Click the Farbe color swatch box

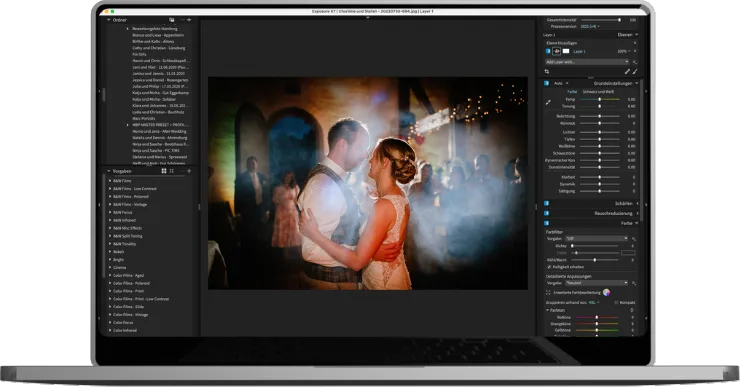click(628, 253)
